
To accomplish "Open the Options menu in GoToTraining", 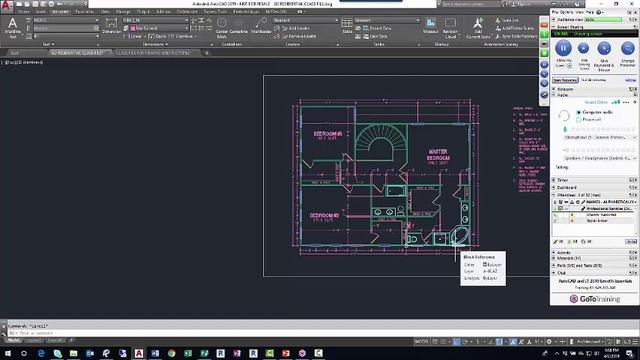I will coord(567,12).
